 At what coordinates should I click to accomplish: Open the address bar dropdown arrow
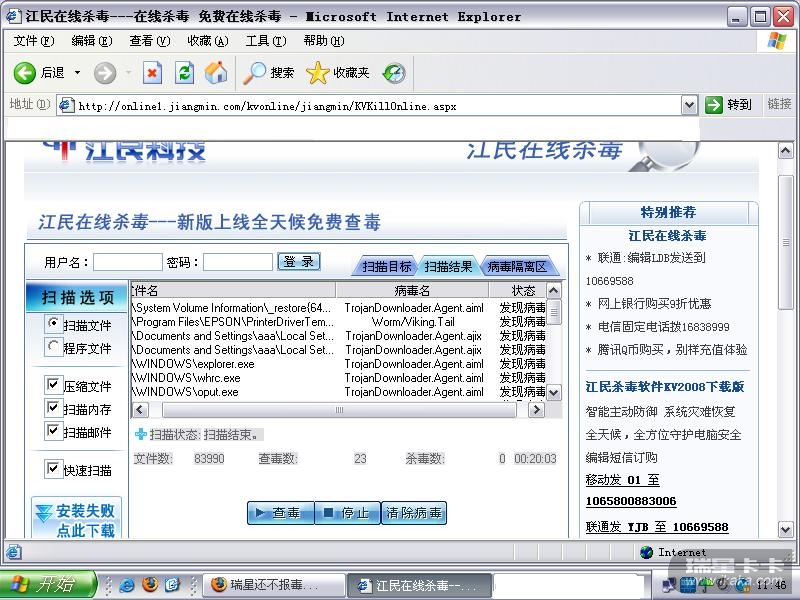click(x=689, y=105)
